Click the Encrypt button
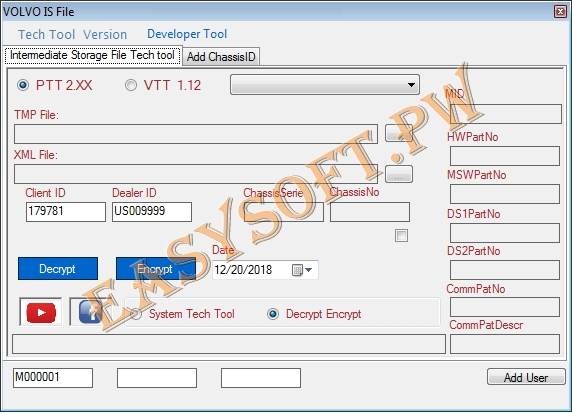This screenshot has height=413, width=572. (x=155, y=269)
